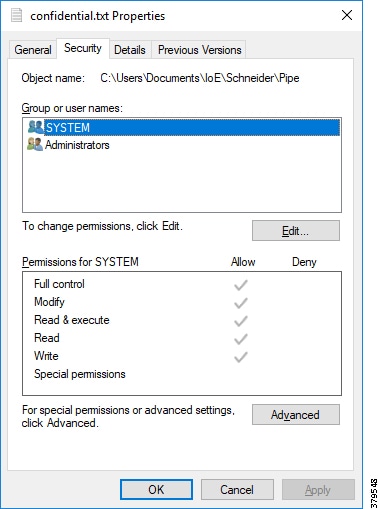The image size is (378, 509).
Task: Open the Details tab
Action: pos(130,50)
